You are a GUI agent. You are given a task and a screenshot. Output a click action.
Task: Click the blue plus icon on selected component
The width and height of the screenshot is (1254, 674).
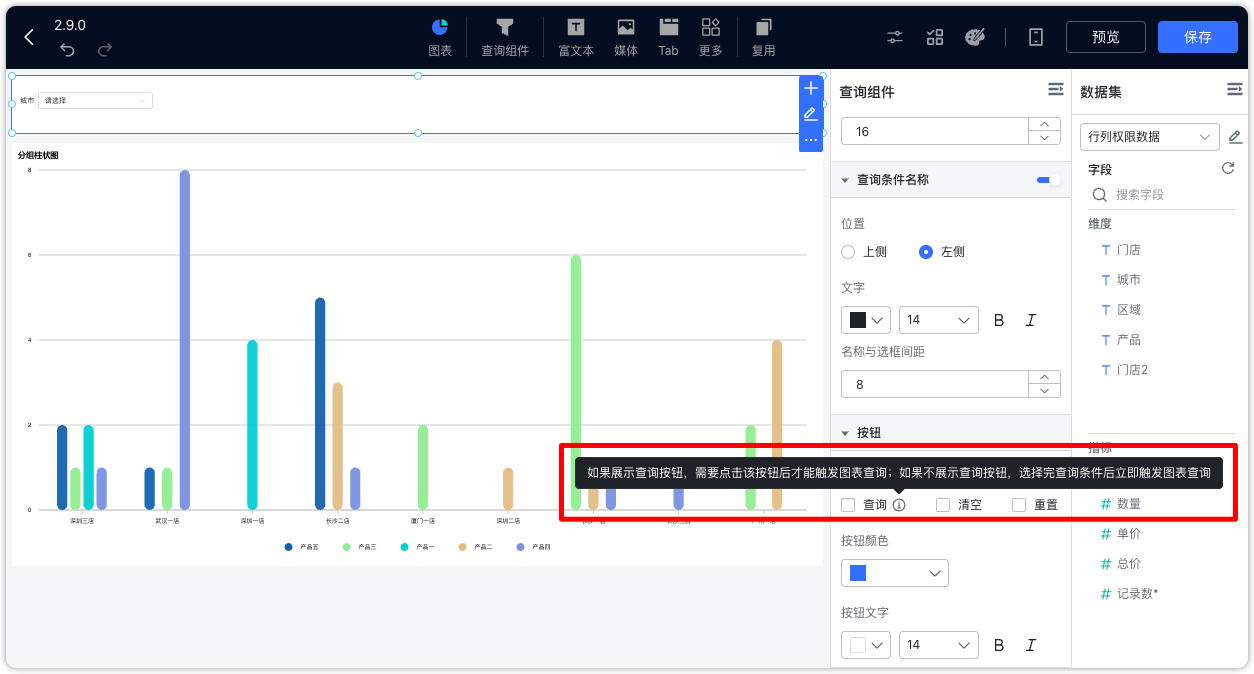[x=811, y=88]
